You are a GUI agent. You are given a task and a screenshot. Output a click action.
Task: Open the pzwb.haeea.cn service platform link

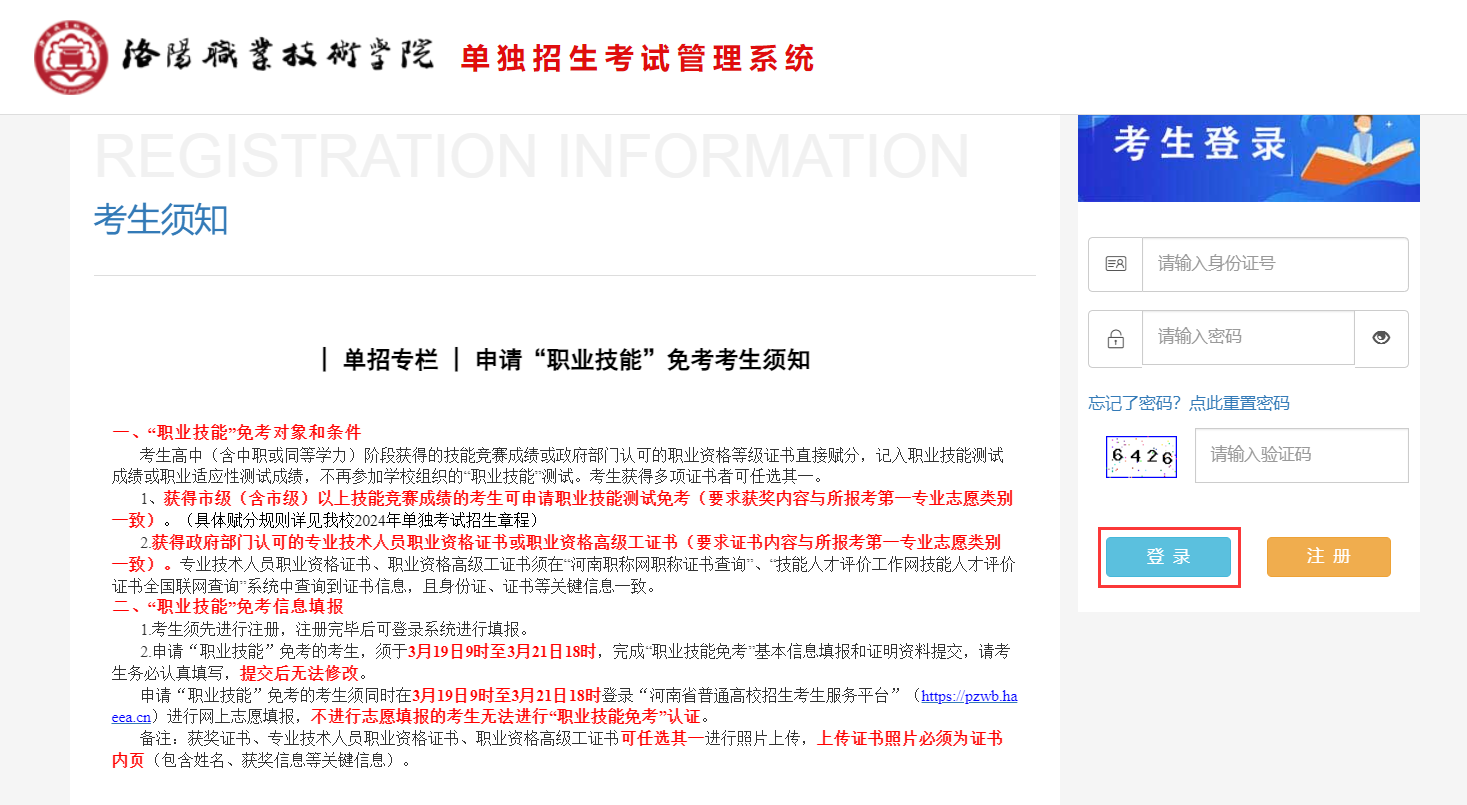pyautogui.click(x=968, y=696)
